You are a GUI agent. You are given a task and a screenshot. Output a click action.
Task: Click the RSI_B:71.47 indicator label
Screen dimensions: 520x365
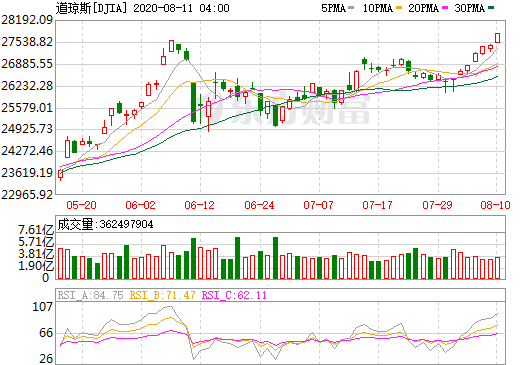tap(162, 295)
